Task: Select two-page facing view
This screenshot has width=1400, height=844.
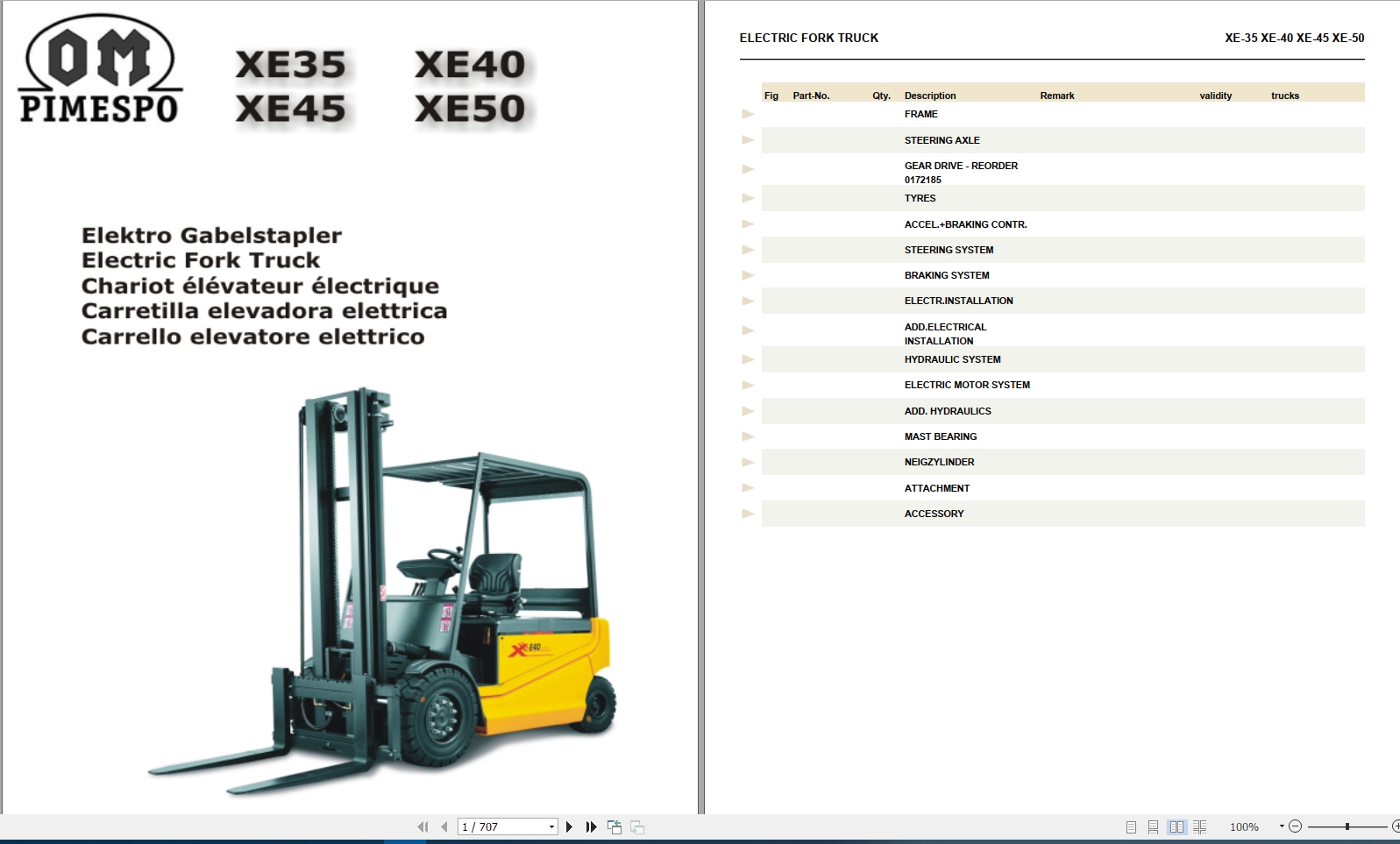Action: pyautogui.click(x=1176, y=826)
